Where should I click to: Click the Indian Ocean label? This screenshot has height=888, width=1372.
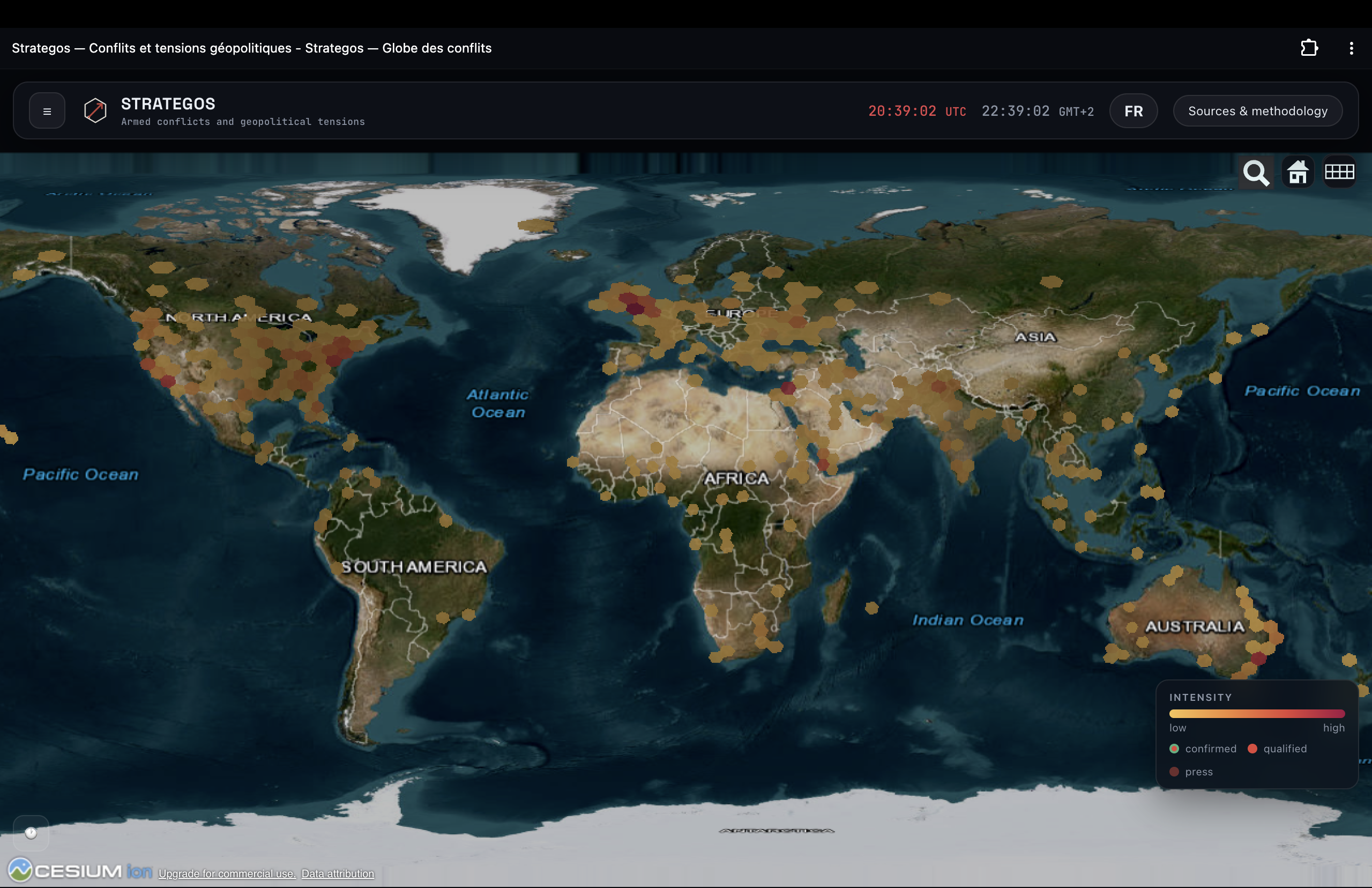click(x=968, y=620)
